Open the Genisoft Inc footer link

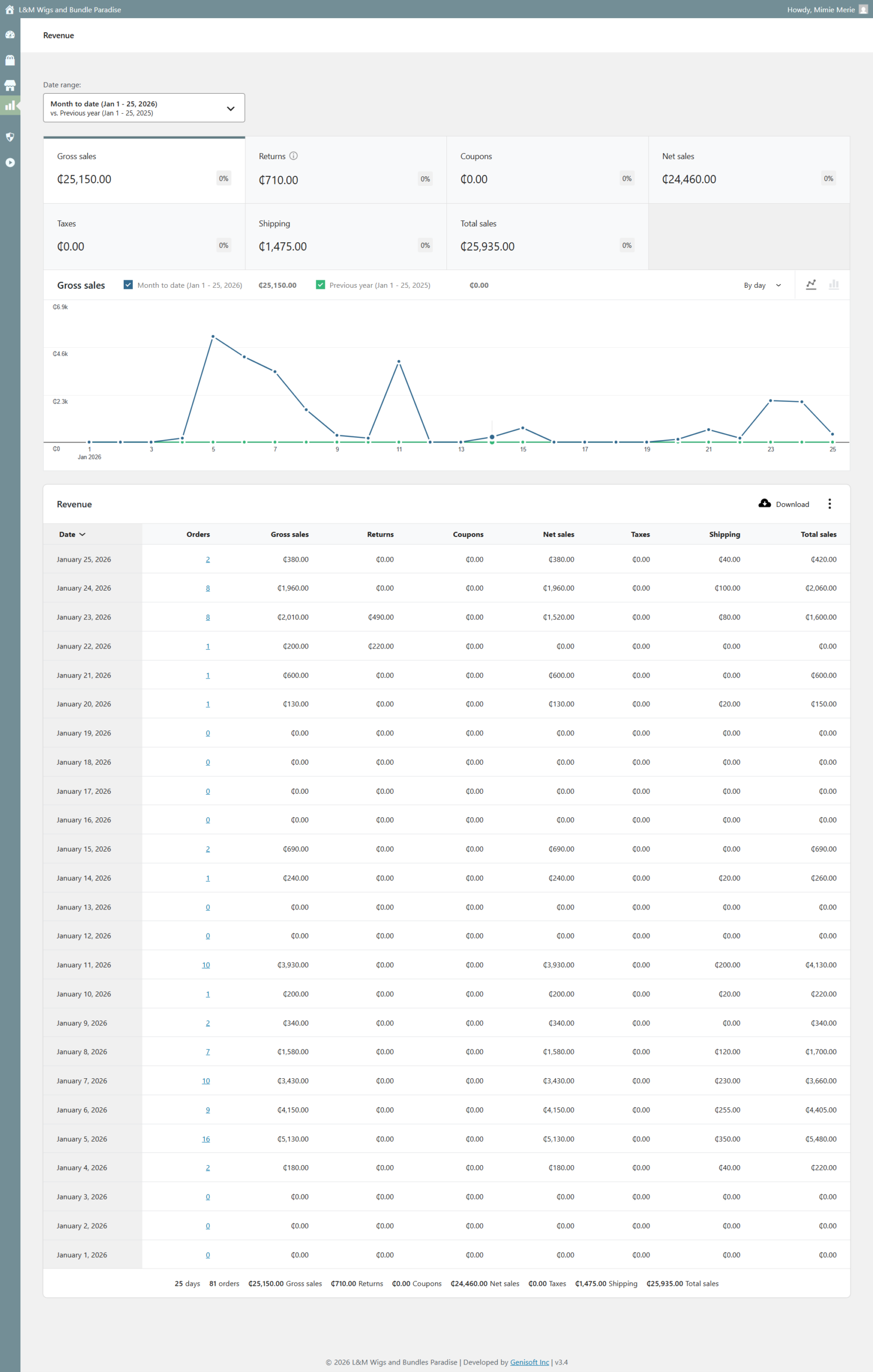(529, 1362)
